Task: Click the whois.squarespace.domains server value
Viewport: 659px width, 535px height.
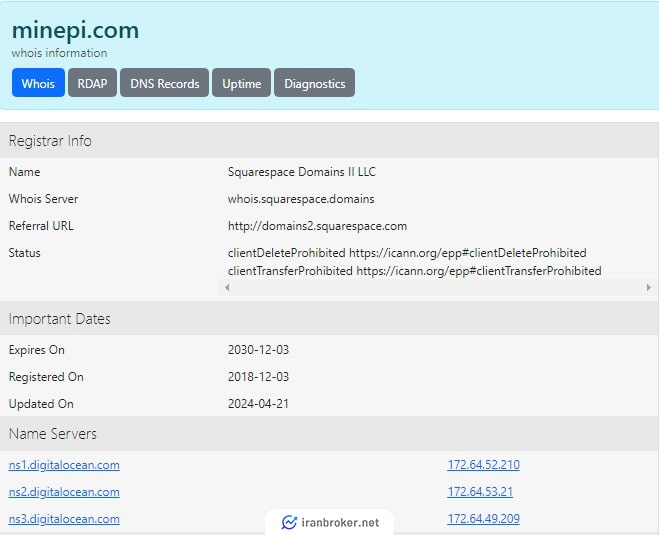Action: pos(301,199)
